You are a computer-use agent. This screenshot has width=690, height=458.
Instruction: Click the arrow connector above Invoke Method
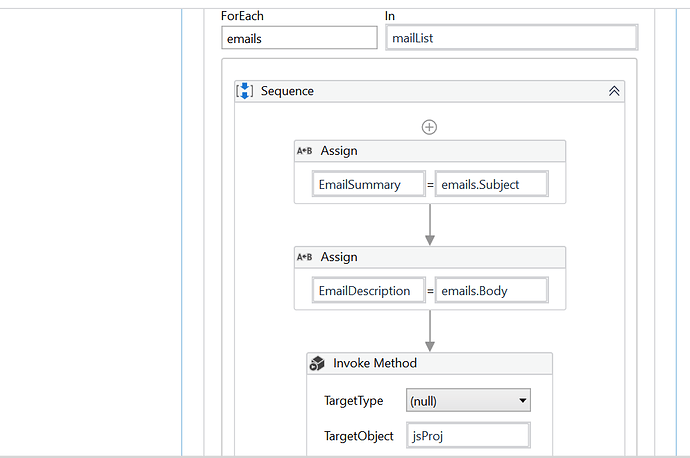[x=430, y=330]
